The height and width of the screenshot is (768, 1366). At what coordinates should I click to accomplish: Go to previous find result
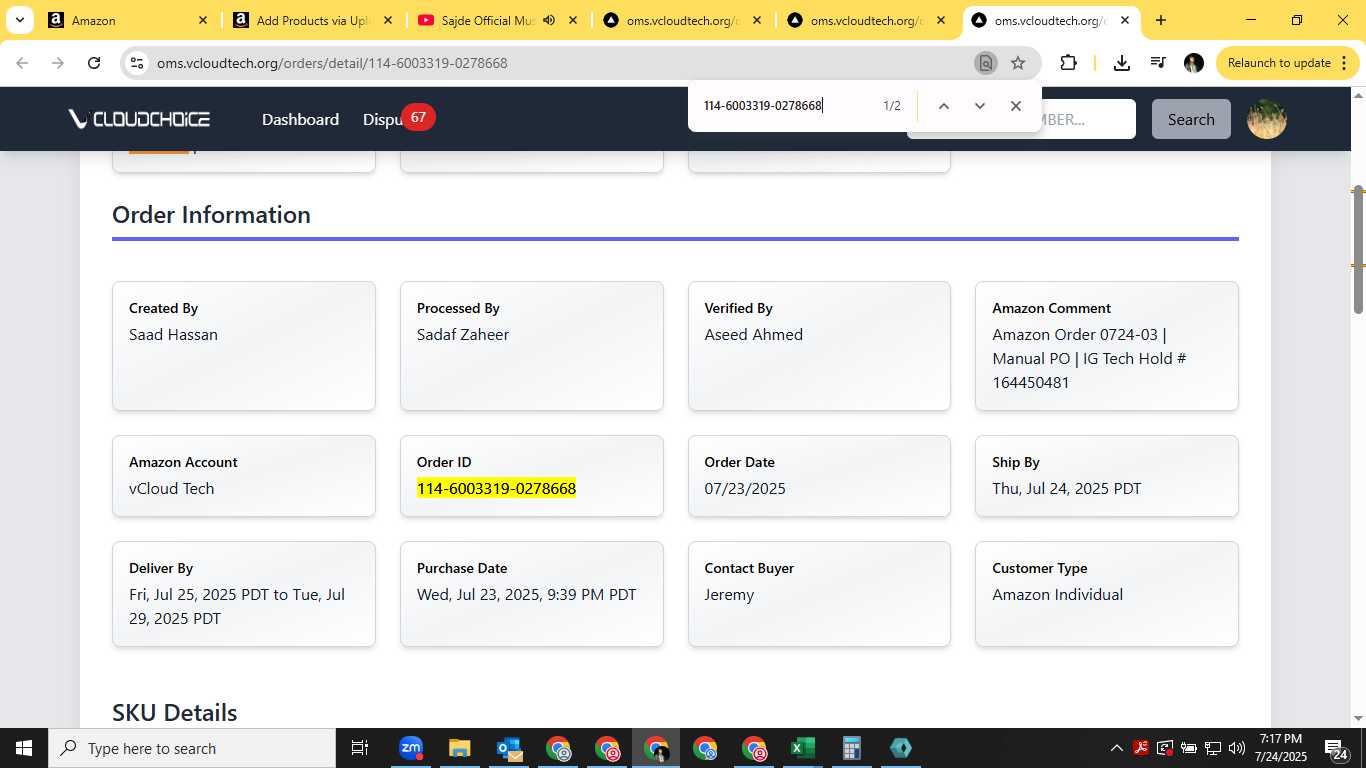943,106
